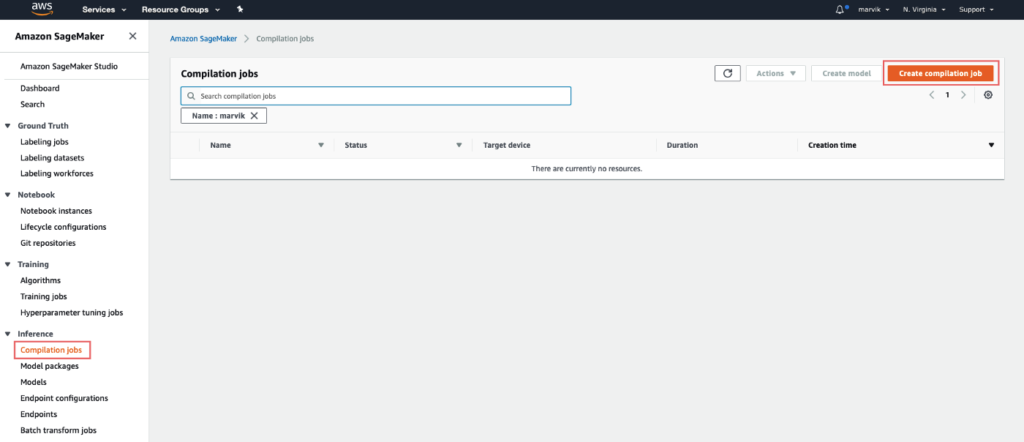Open Endpoints page
1024x442 pixels.
pos(39,415)
